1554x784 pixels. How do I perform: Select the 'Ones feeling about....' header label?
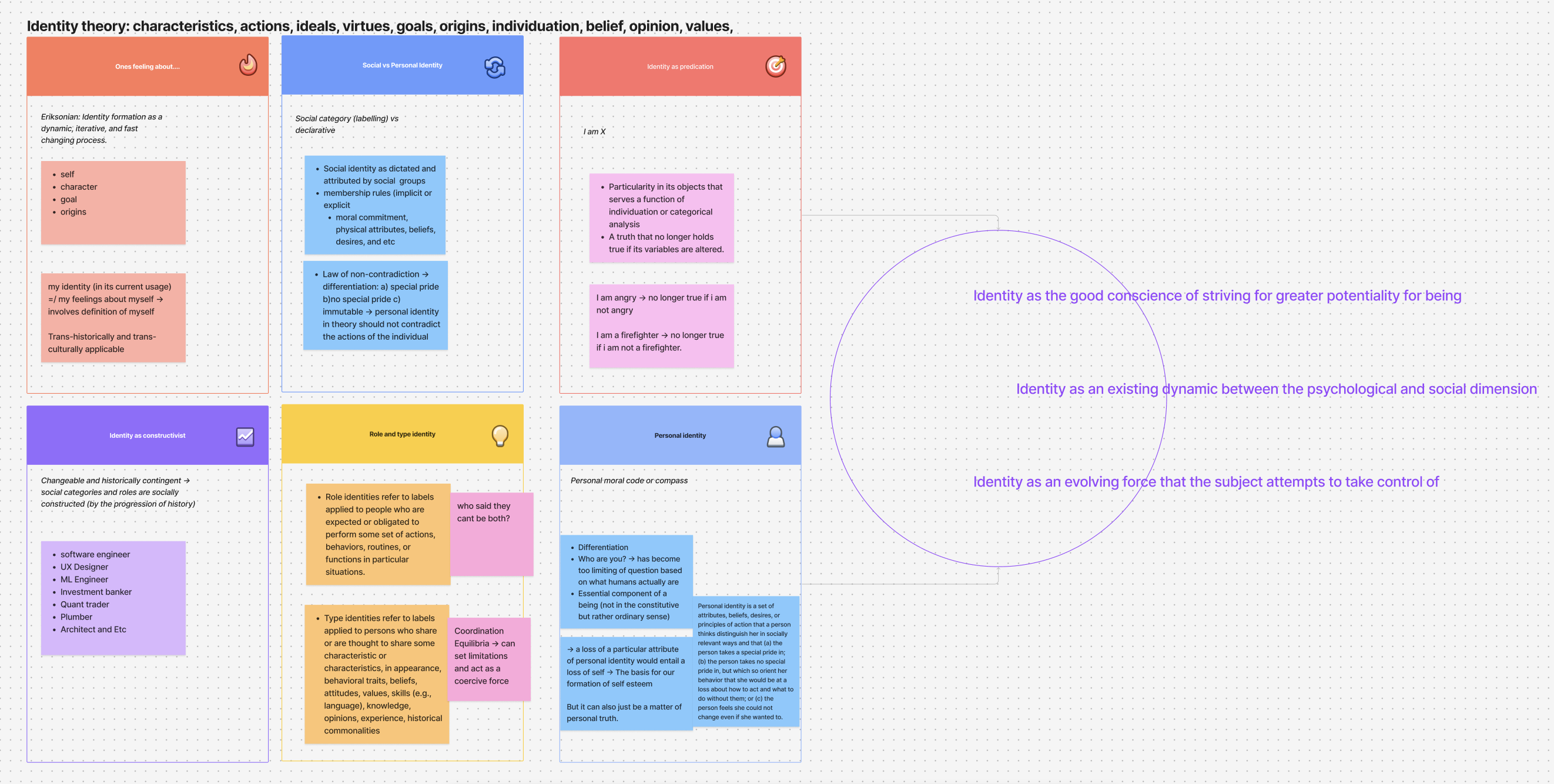(x=147, y=67)
